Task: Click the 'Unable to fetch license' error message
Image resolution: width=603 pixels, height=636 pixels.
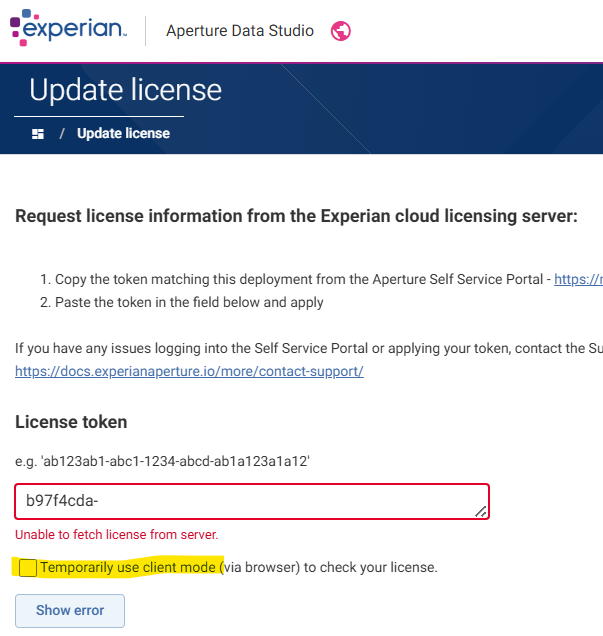Action: [117, 535]
